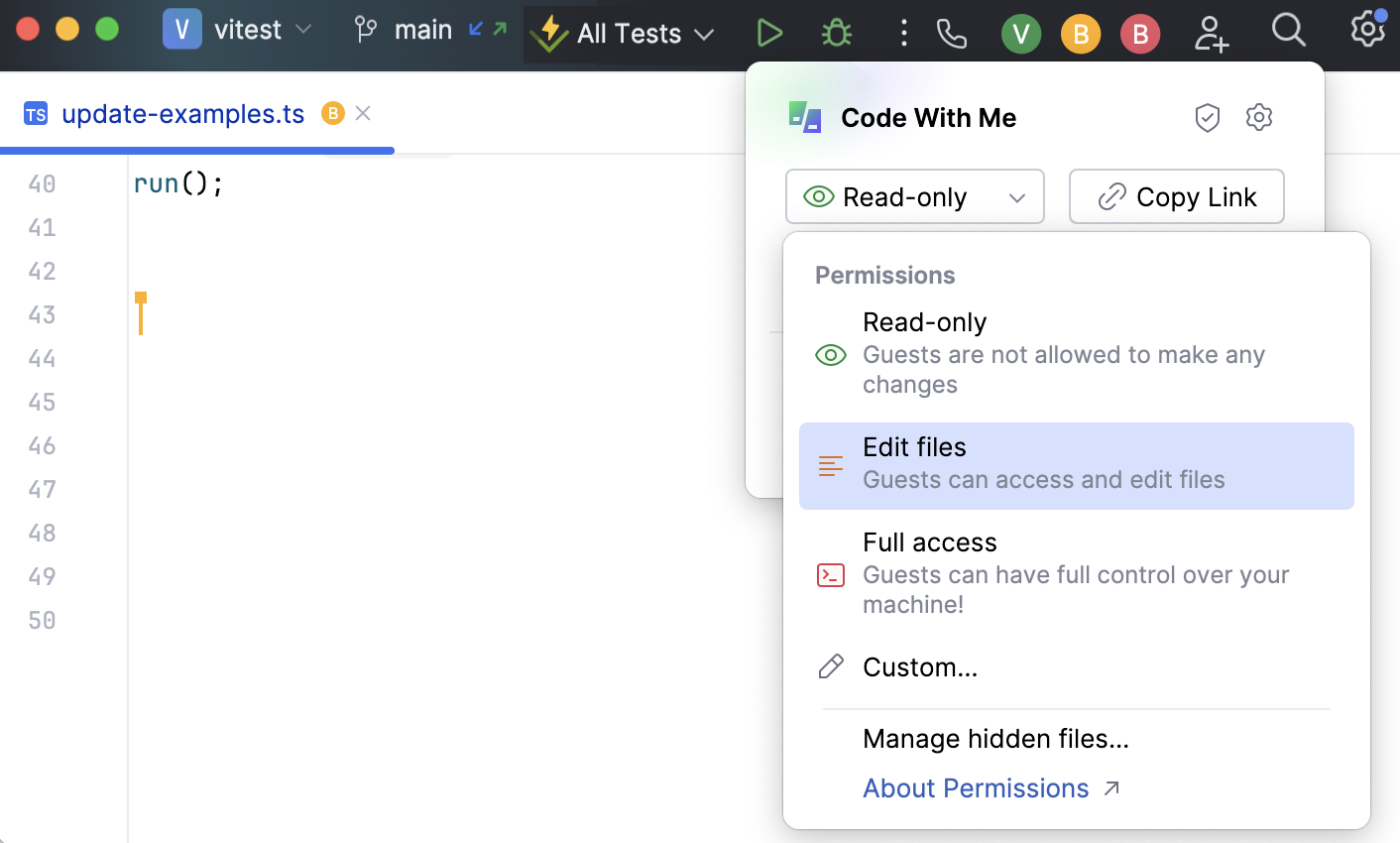Open the About Permissions link
The image size is (1400, 843).
(977, 787)
